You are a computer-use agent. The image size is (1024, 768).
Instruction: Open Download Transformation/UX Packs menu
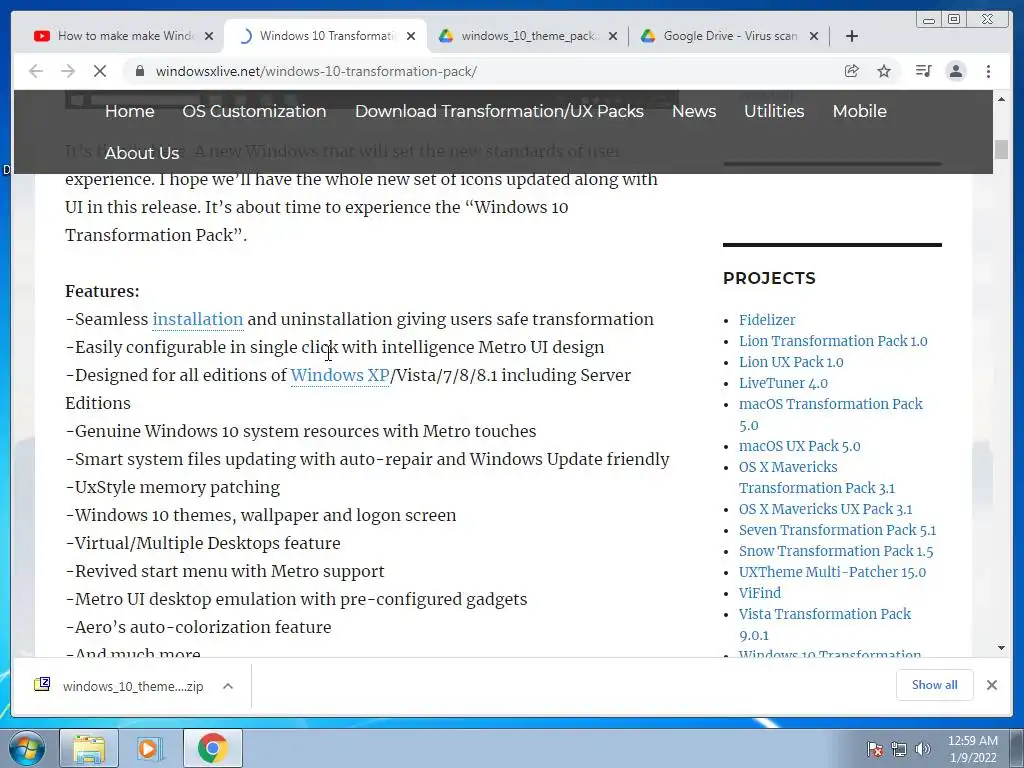[x=499, y=111]
